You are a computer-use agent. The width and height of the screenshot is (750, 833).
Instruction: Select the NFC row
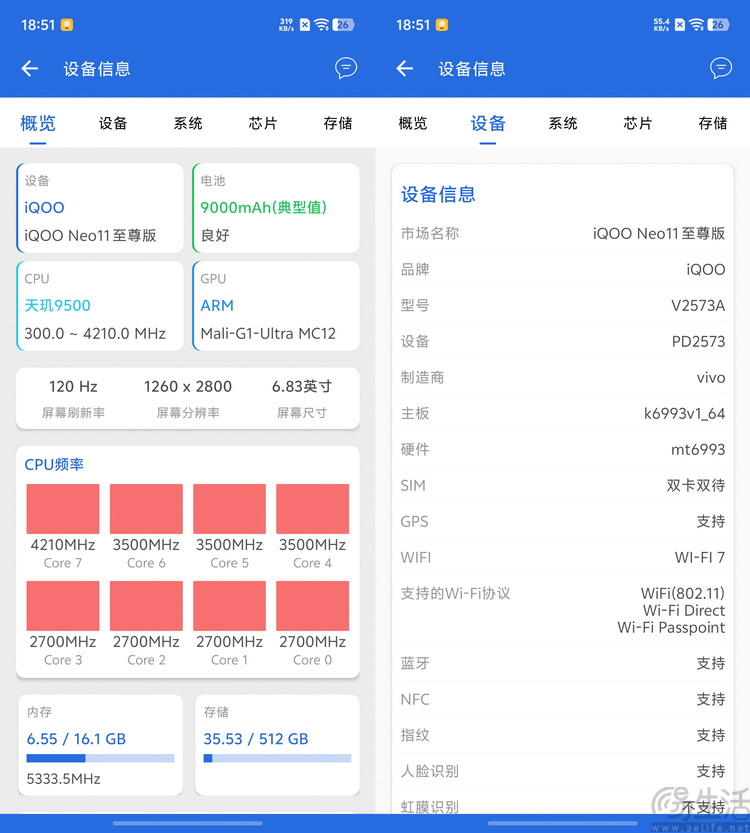[x=562, y=699]
